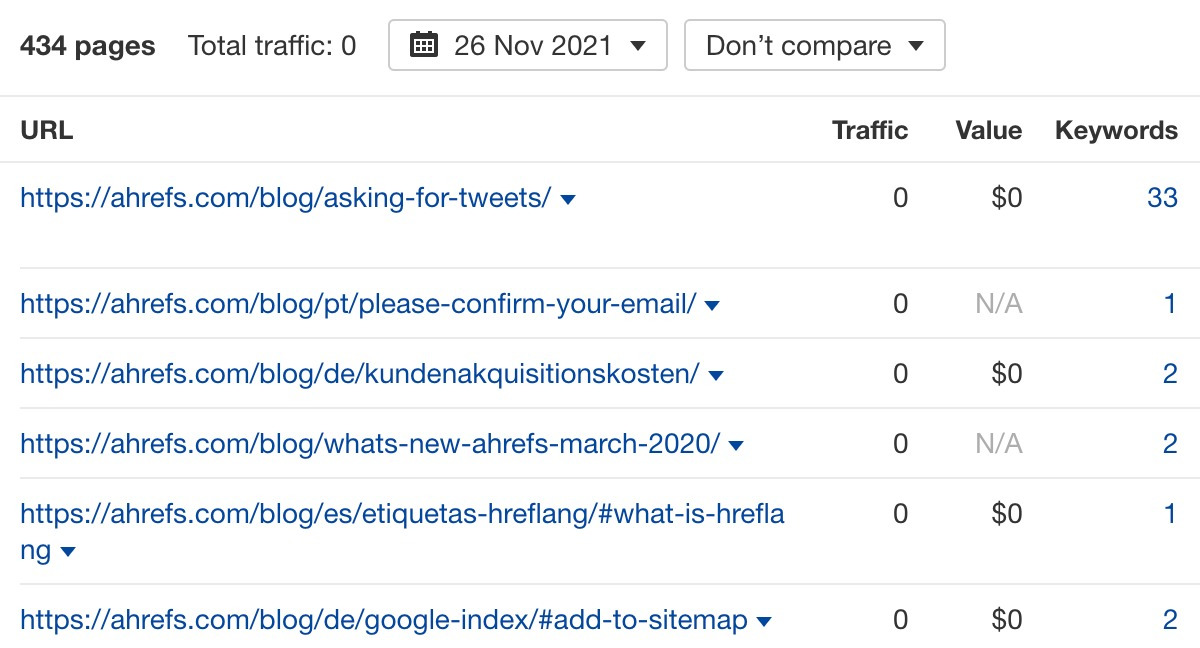Expand caret beside google-index sitemap URL
Image resolution: width=1200 pixels, height=648 pixels.
tap(764, 620)
